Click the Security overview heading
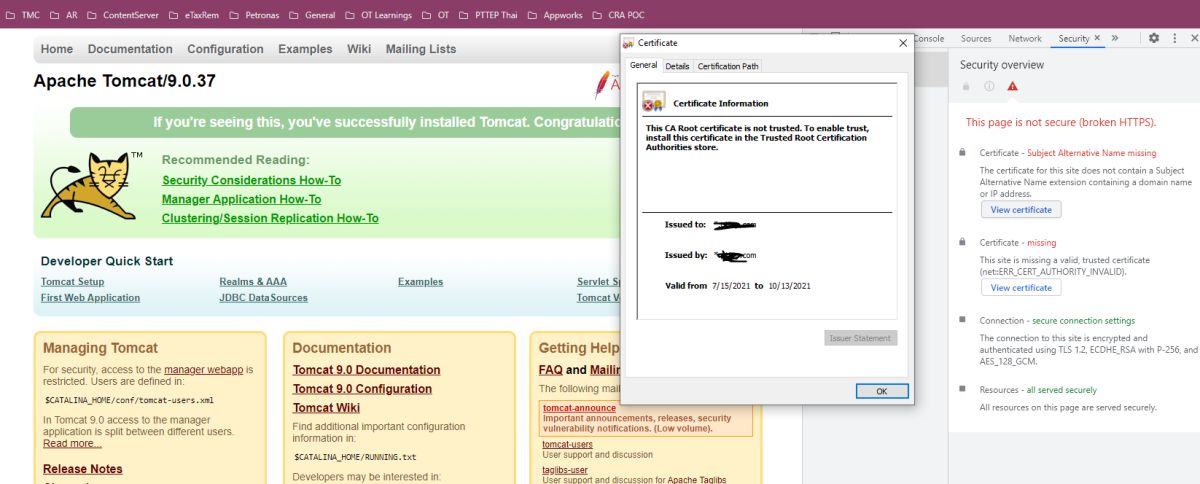Screen dimensions: 1200x484 pyautogui.click(x=1002, y=64)
